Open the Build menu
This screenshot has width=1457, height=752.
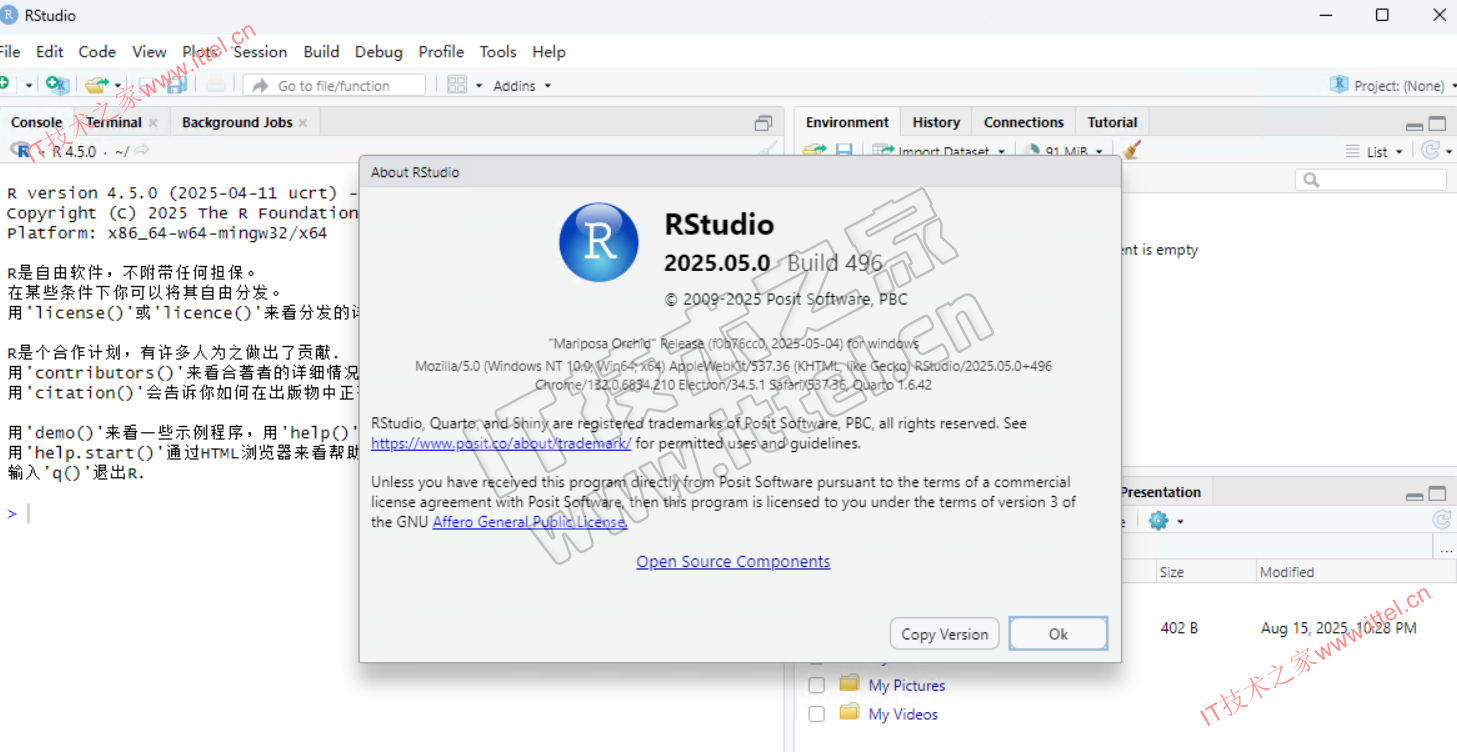pos(322,52)
